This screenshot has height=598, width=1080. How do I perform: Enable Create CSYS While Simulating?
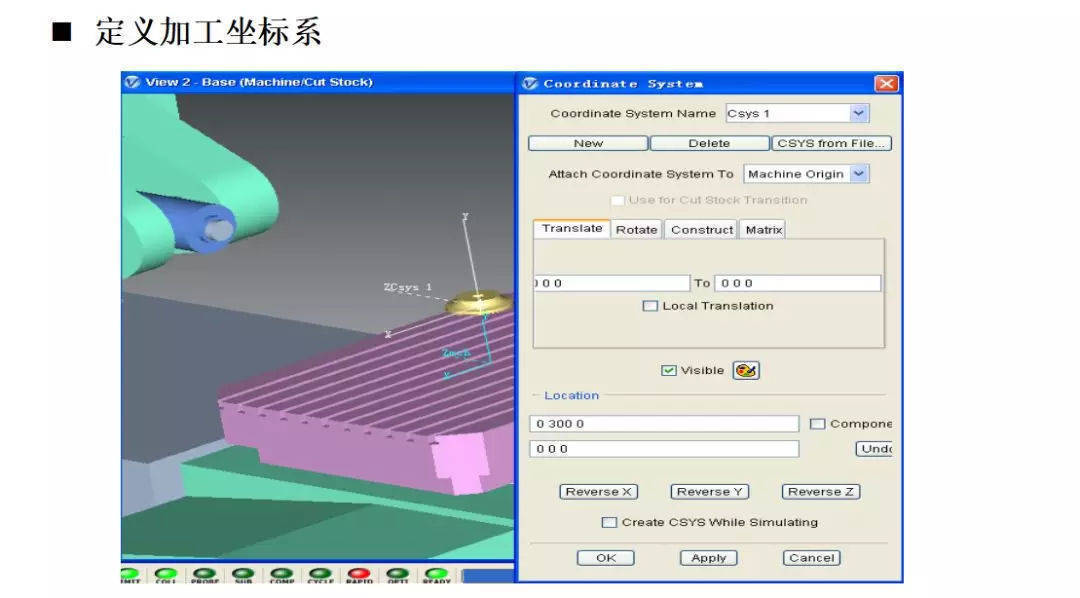pos(609,522)
